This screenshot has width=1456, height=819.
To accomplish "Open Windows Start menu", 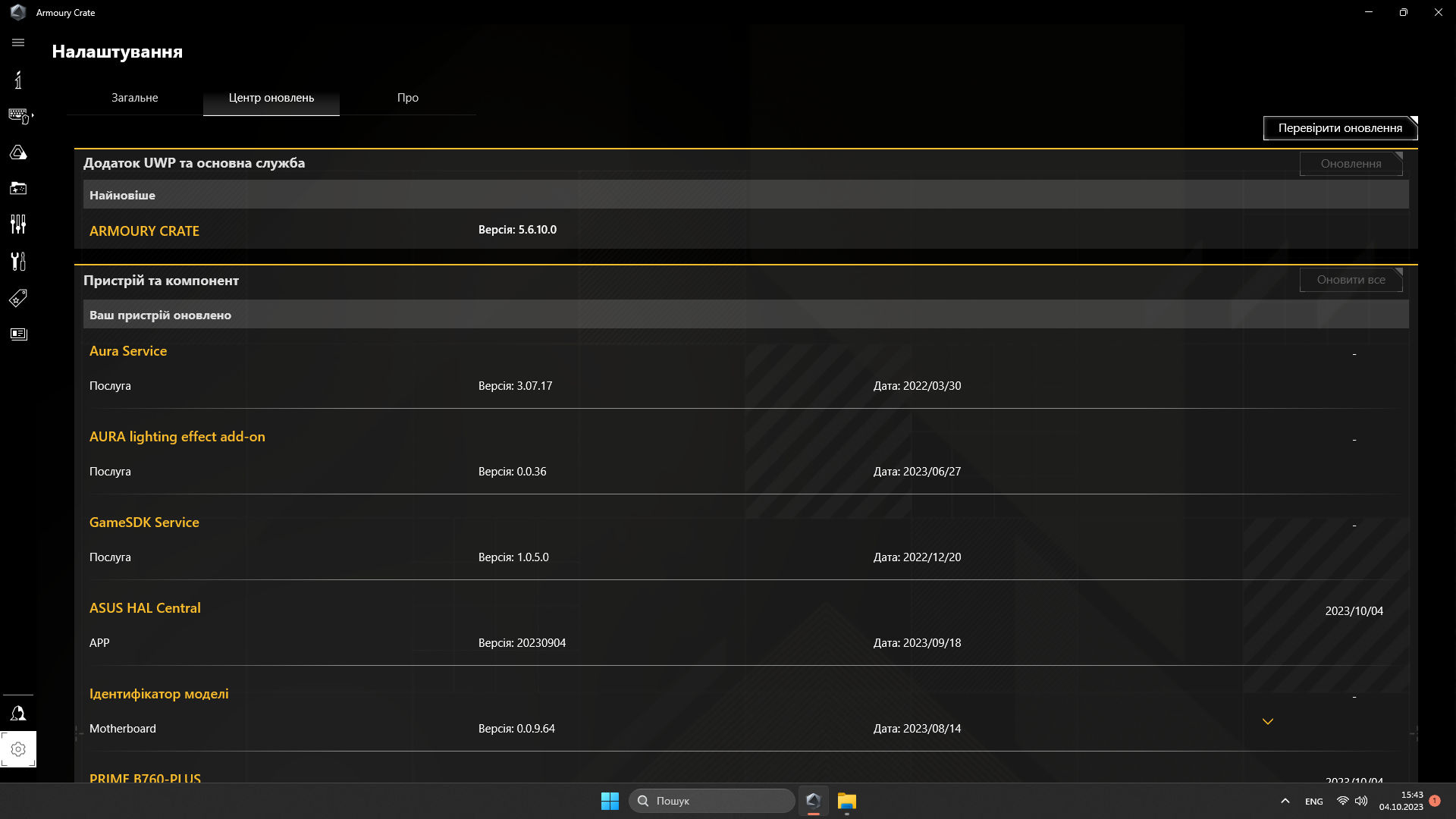I will point(610,801).
